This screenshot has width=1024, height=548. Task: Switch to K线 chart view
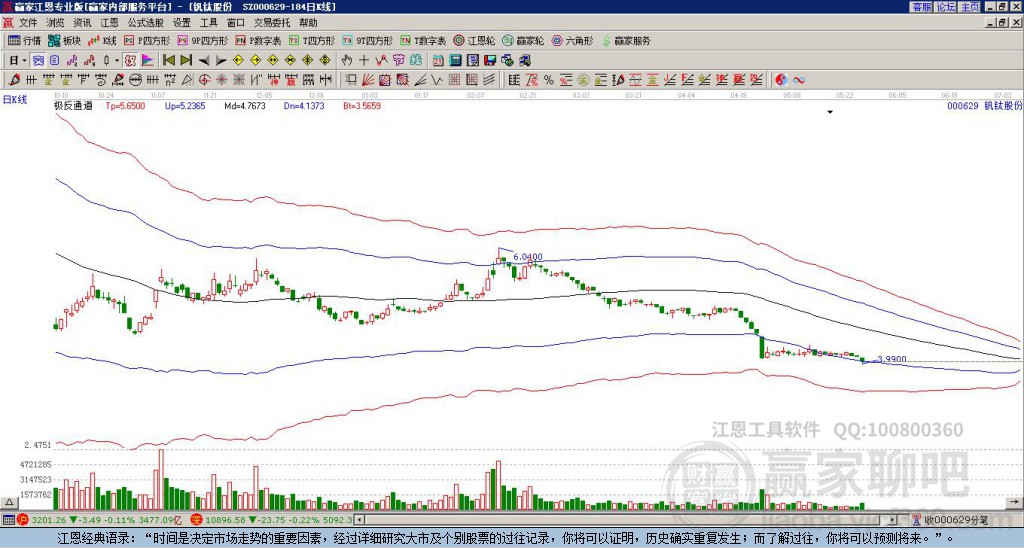coord(103,40)
